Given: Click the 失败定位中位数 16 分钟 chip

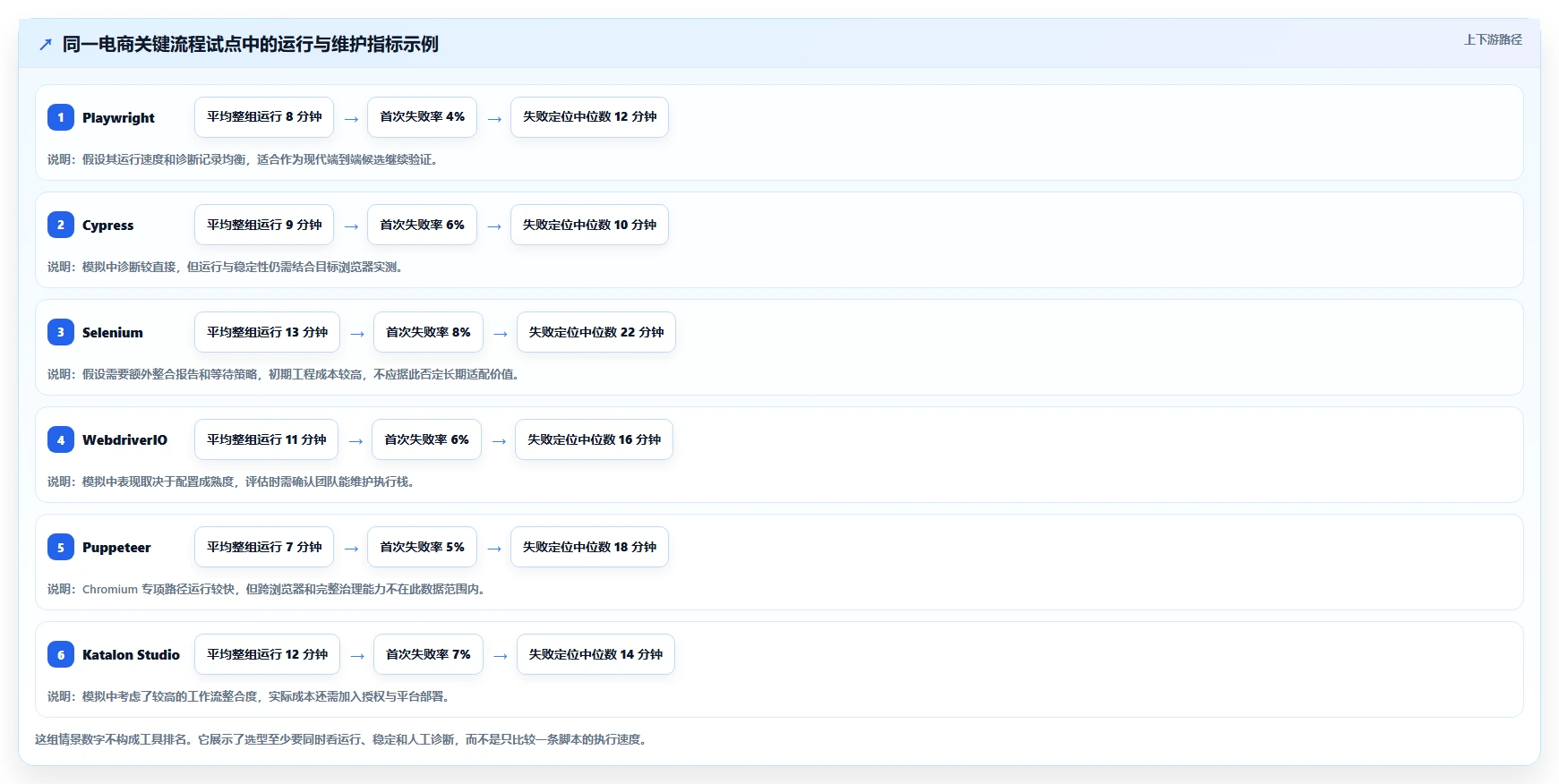Looking at the screenshot, I should (594, 439).
